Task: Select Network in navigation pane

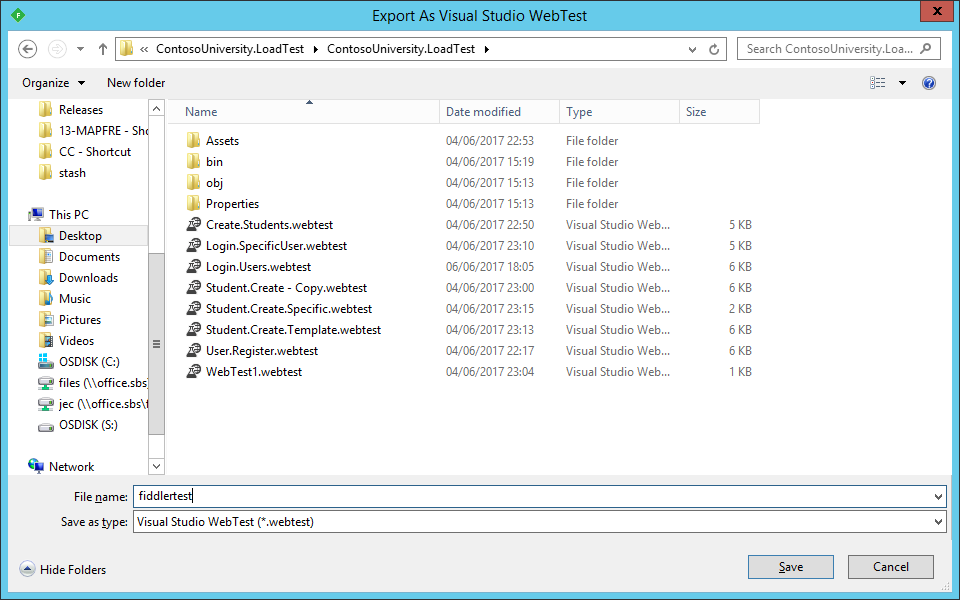Action: (61, 467)
